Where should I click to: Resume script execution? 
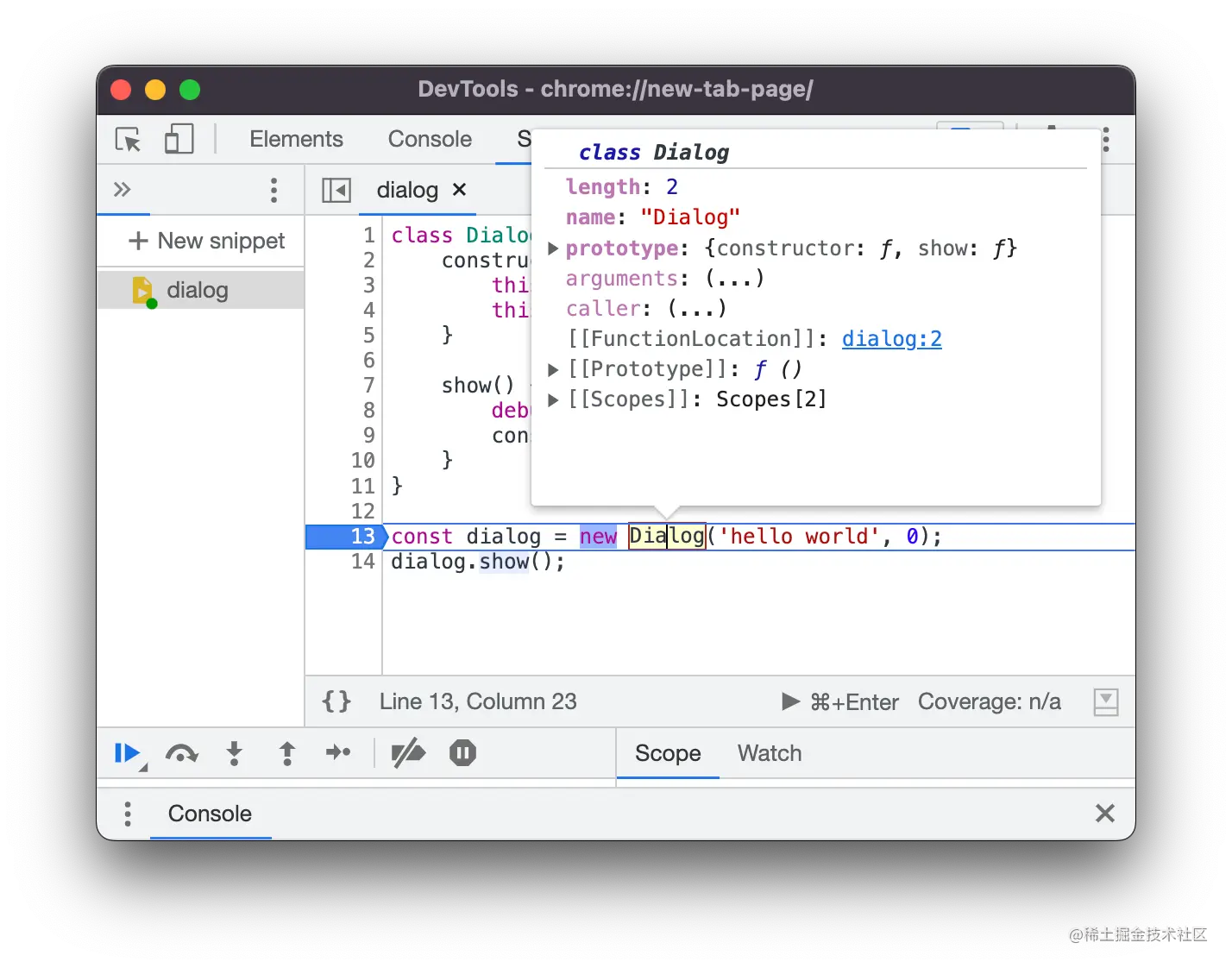129,754
